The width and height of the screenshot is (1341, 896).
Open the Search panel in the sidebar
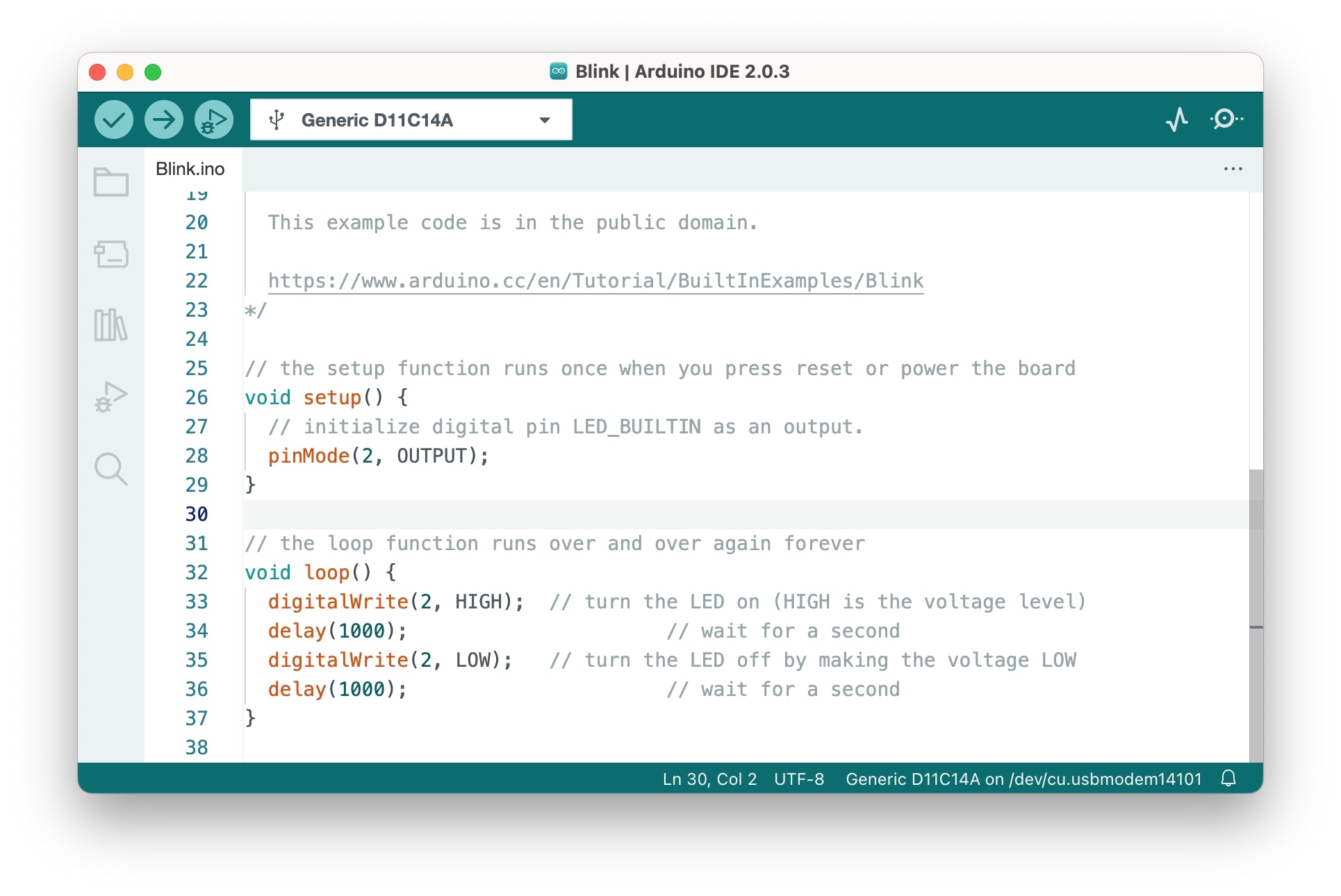[x=111, y=470]
